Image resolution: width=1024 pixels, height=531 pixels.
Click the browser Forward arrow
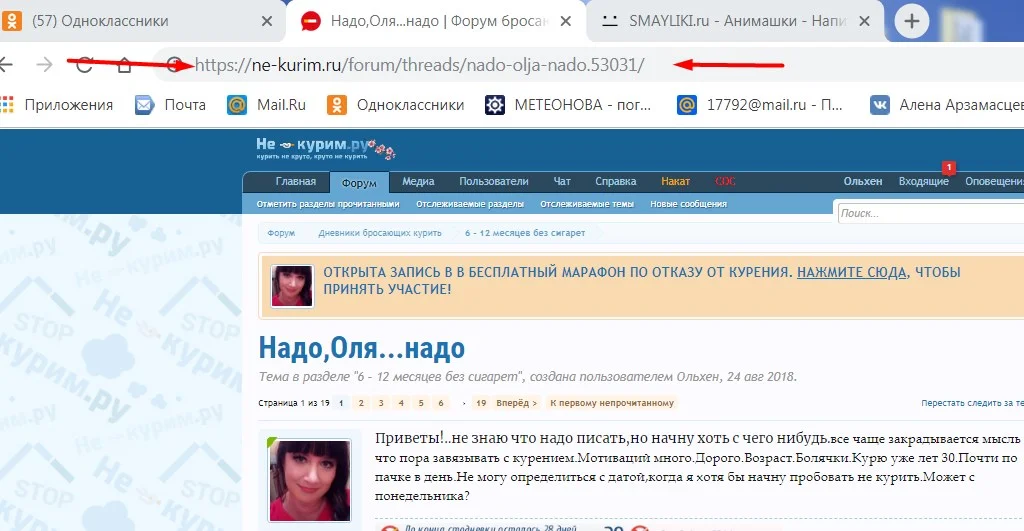44,65
